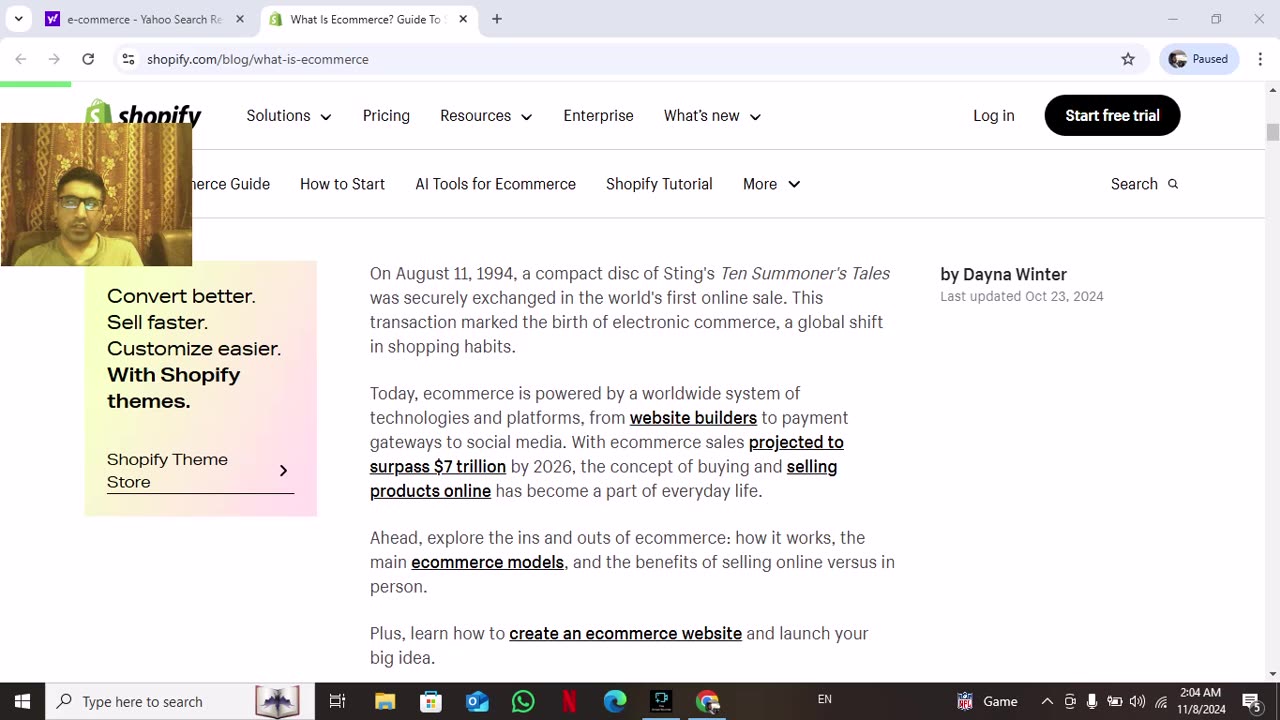Click the microphone tray icon
Screen dimensions: 1280x720
point(1092,701)
